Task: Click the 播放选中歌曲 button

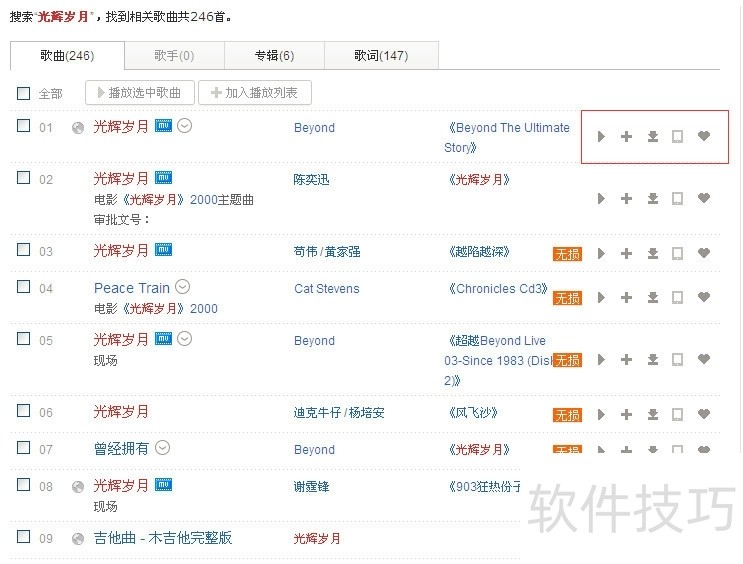Action: (140, 92)
